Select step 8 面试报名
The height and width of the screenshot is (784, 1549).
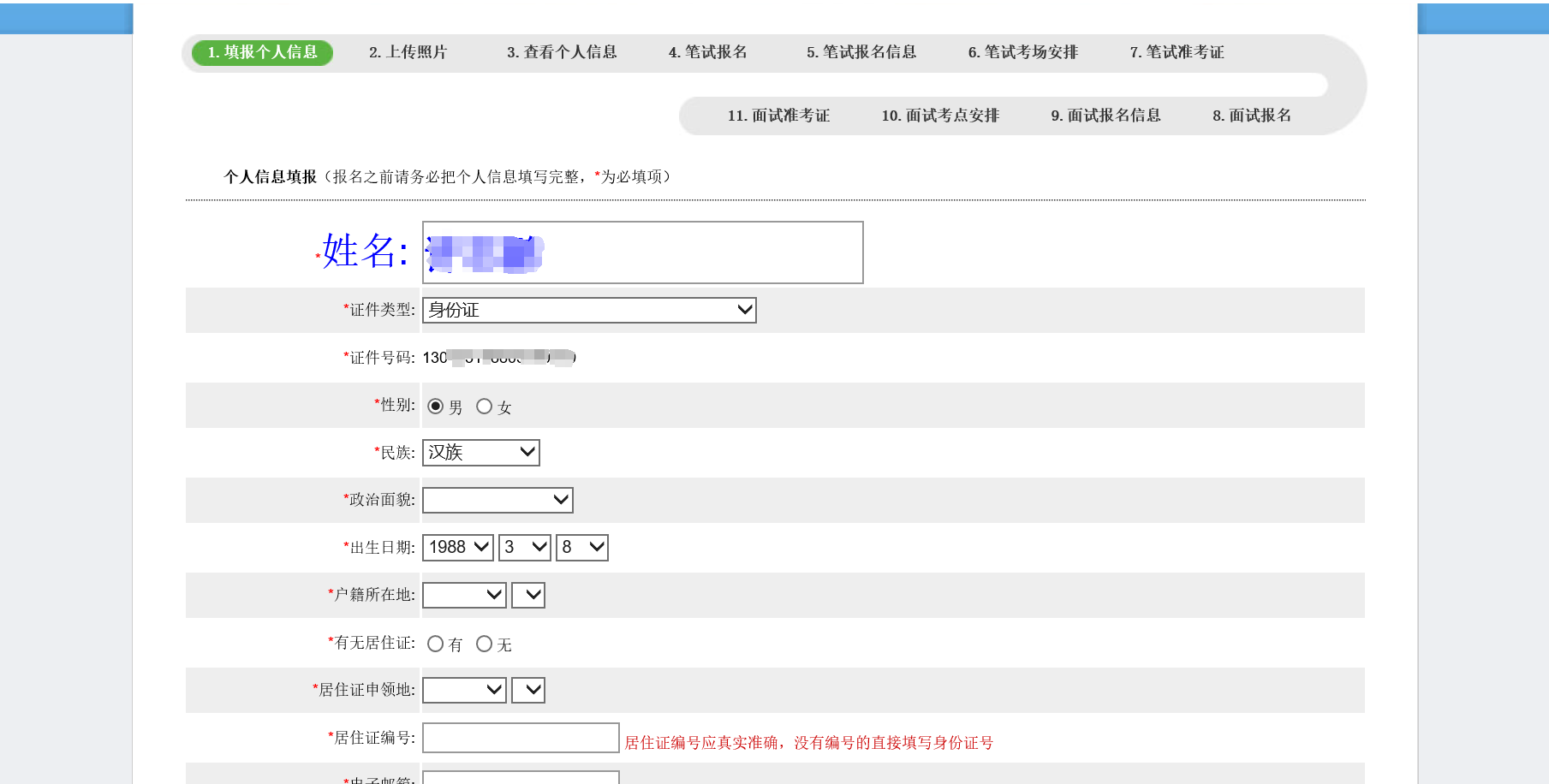(1252, 116)
